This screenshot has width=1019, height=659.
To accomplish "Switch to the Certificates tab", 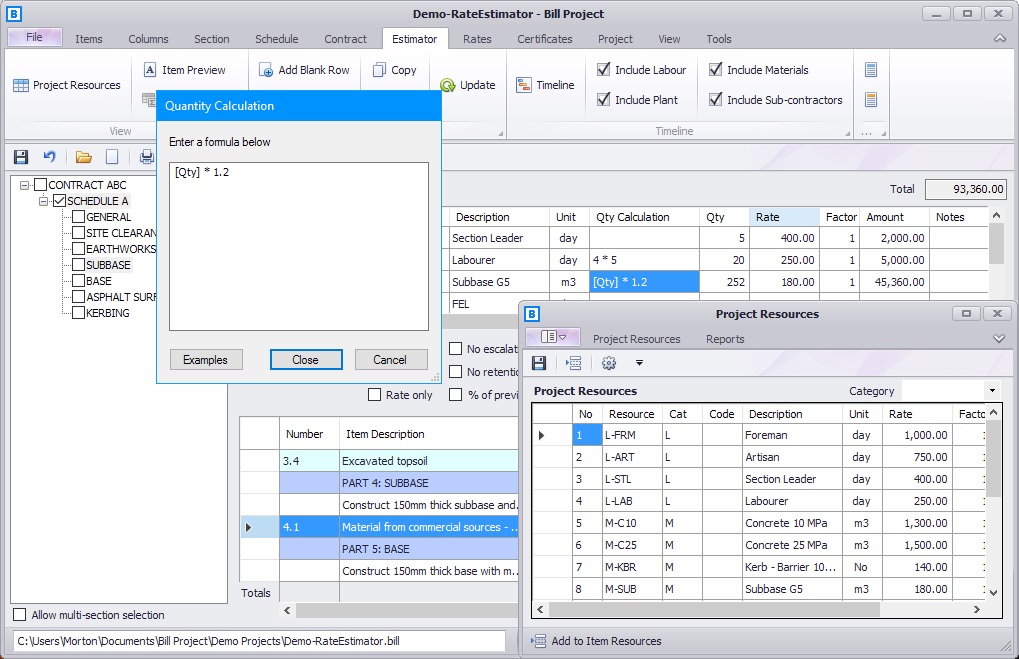I will (x=545, y=39).
